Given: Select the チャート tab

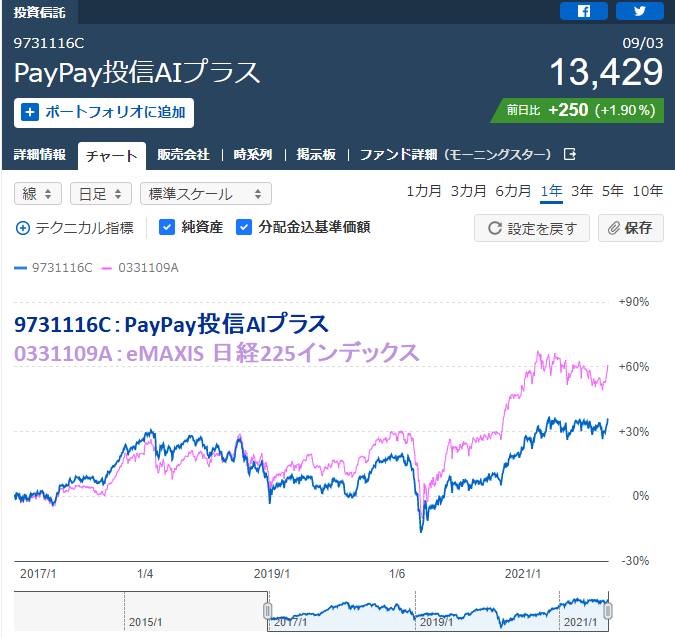Looking at the screenshot, I should point(111,156).
